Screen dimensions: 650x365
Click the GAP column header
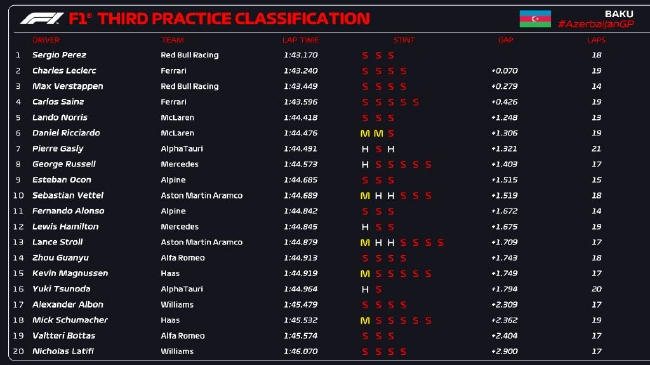point(506,40)
